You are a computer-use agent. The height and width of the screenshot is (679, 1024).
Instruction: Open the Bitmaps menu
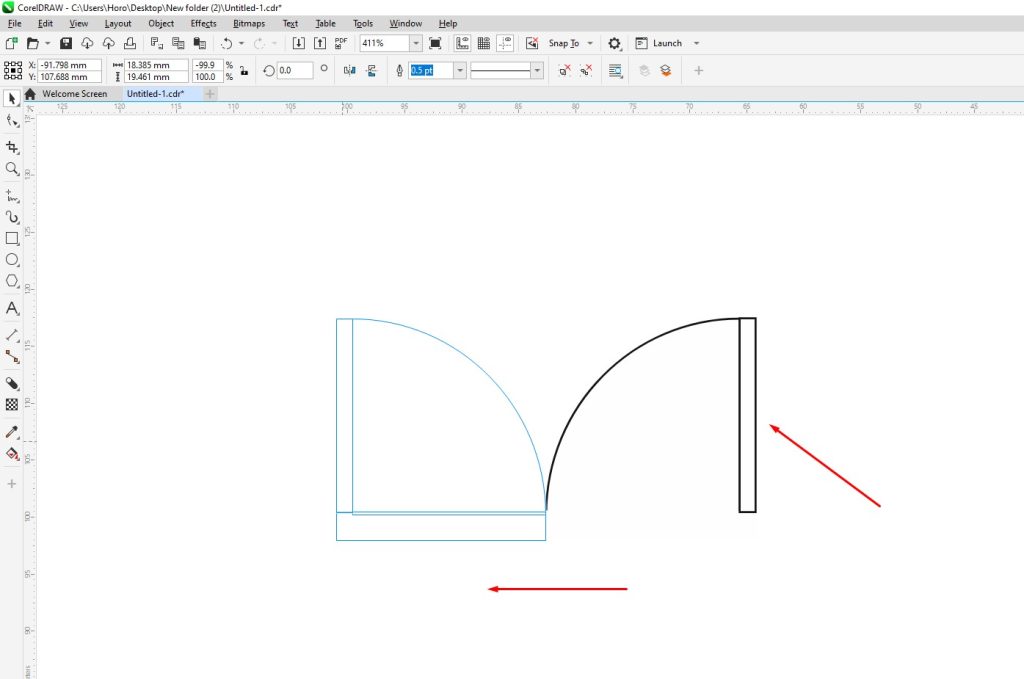[x=248, y=23]
